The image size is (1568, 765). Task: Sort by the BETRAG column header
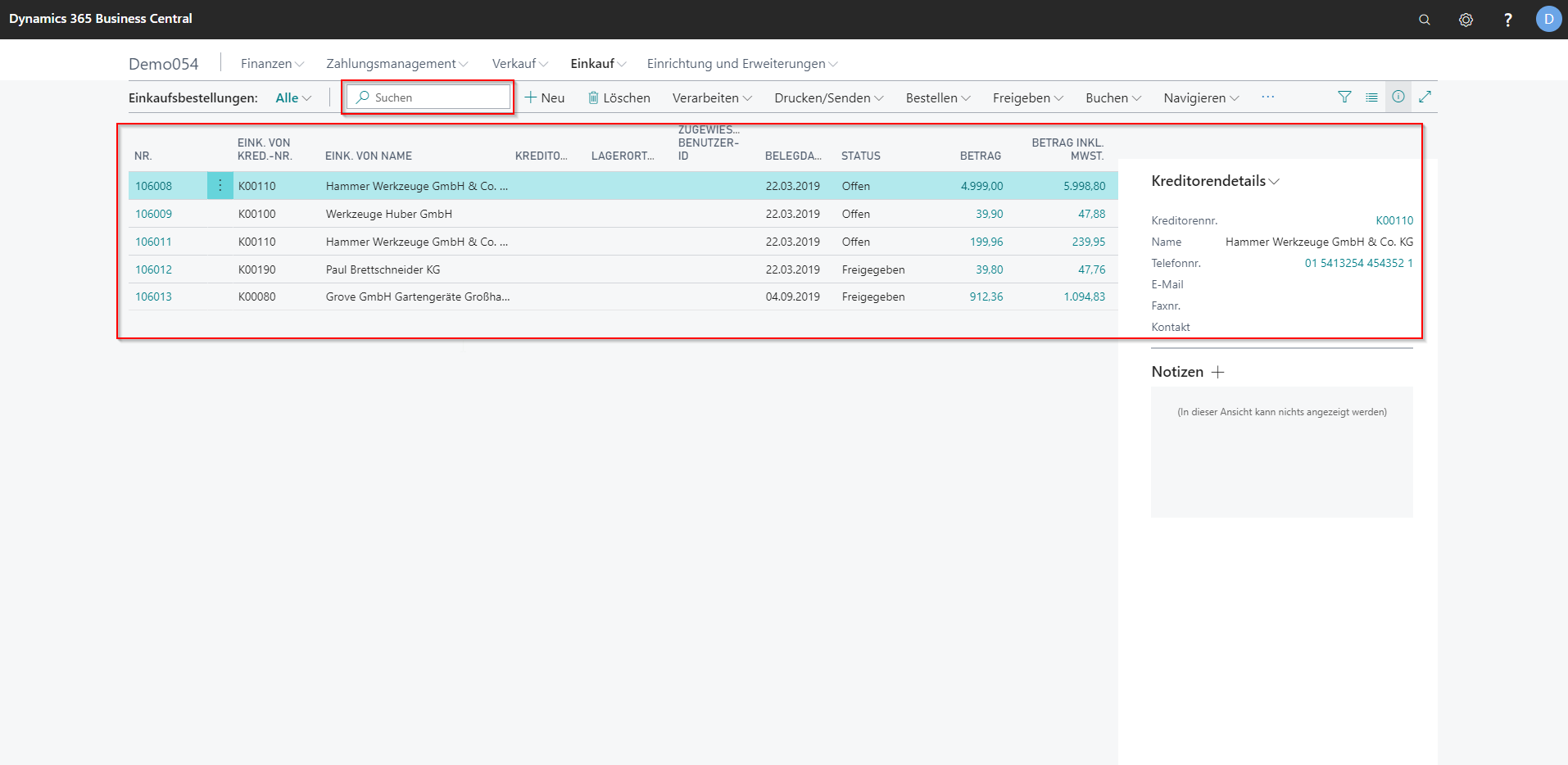[981, 156]
